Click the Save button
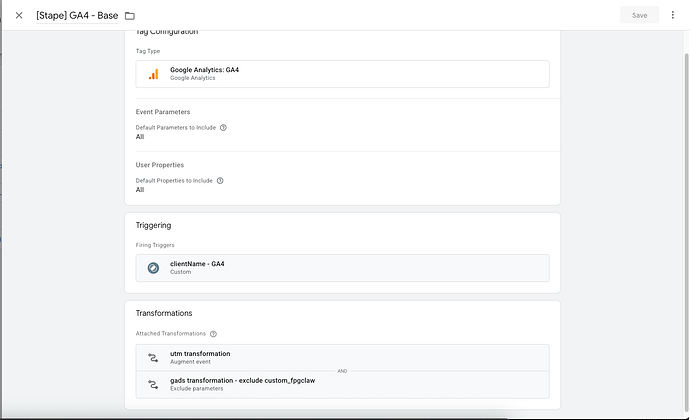Image resolution: width=690 pixels, height=420 pixels. point(639,15)
